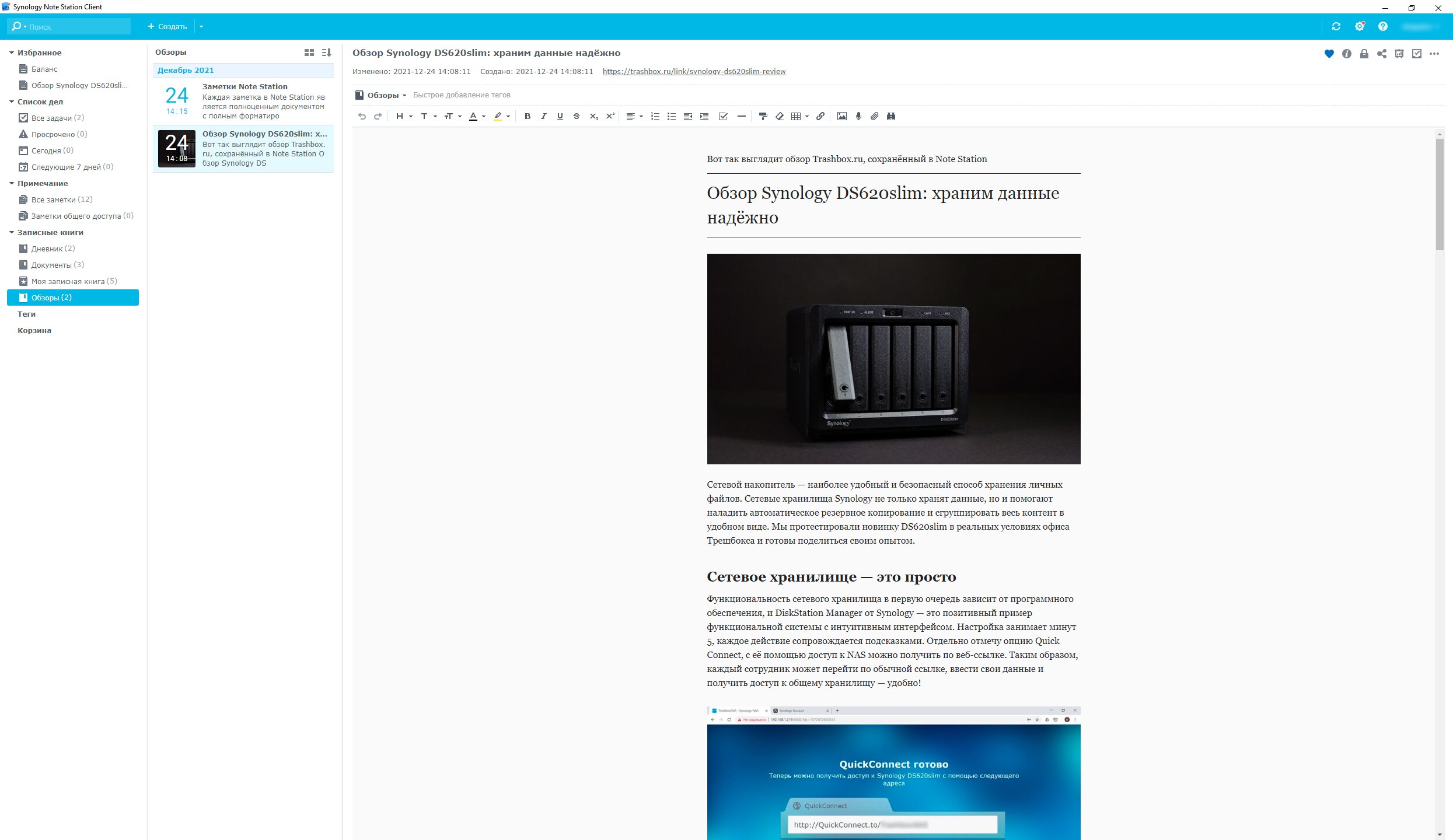Viewport: 1453px width, 840px height.
Task: Insert an image into the note
Action: (x=841, y=116)
